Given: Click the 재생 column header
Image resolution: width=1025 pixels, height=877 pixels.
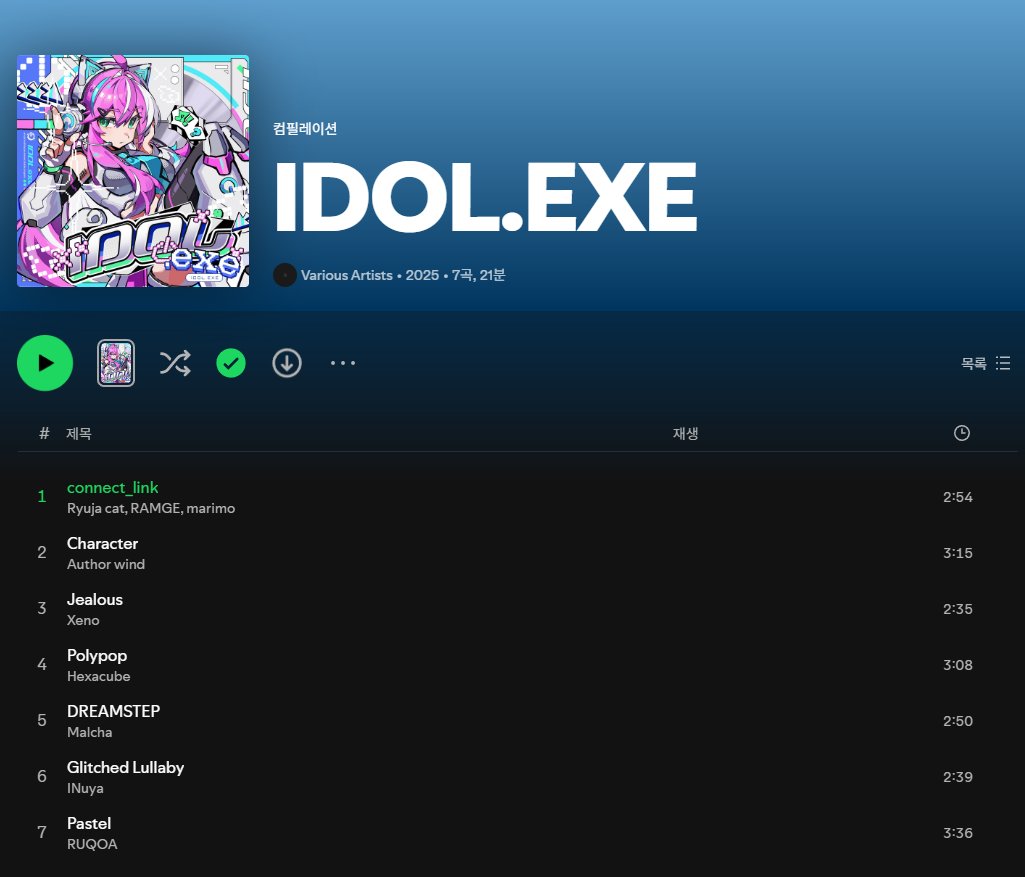Looking at the screenshot, I should pyautogui.click(x=686, y=433).
